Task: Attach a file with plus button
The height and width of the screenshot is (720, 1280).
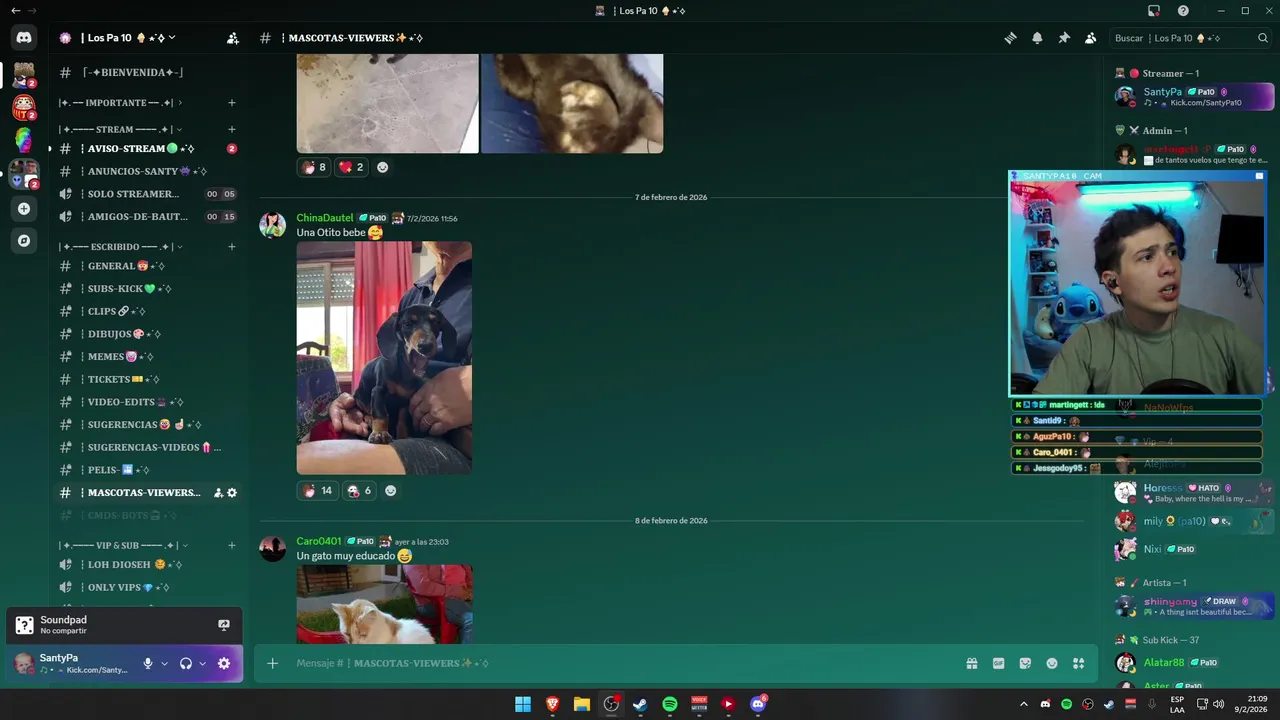Action: (x=272, y=663)
